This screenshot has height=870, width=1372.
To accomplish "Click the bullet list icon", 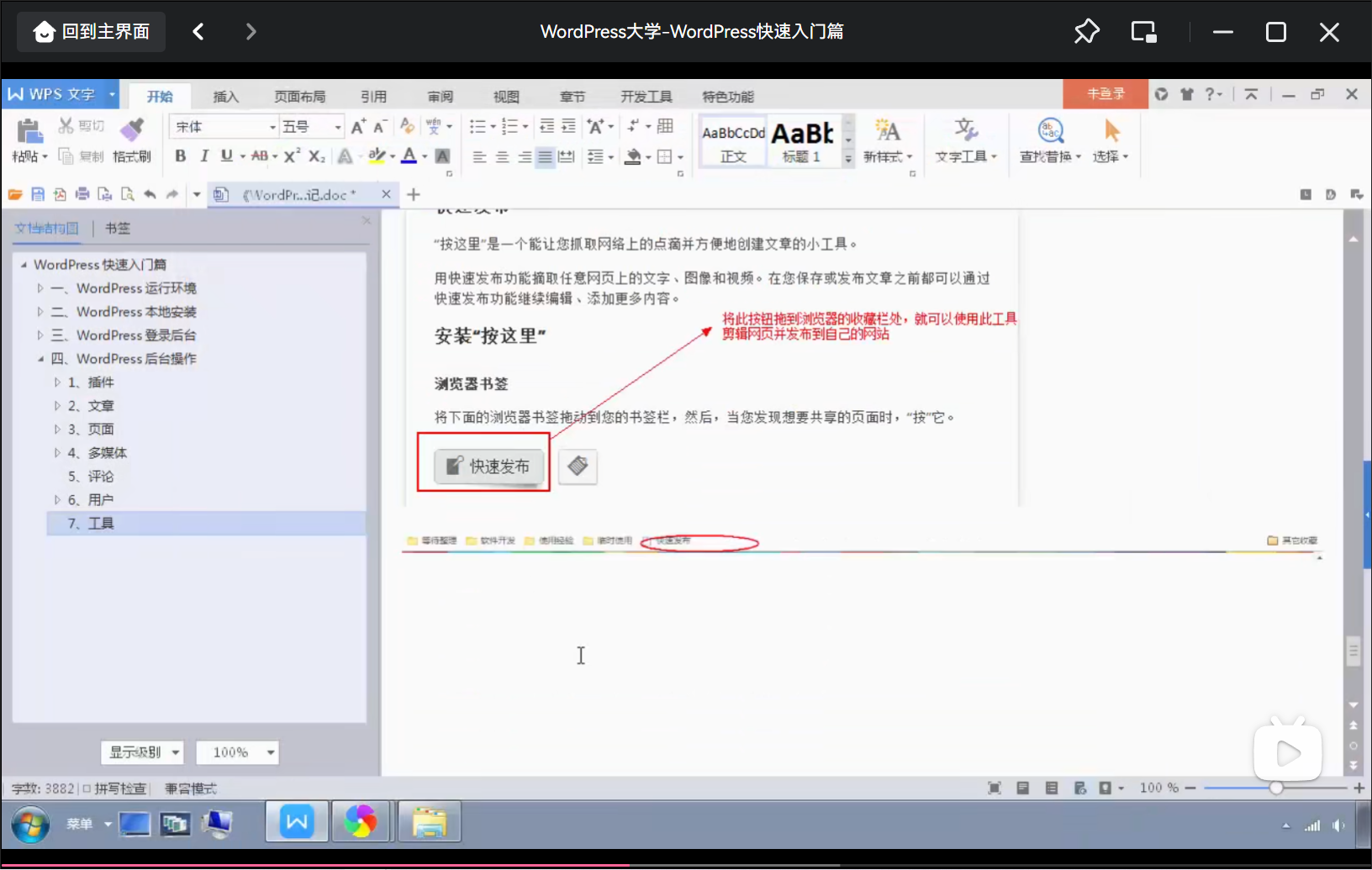I will [477, 127].
